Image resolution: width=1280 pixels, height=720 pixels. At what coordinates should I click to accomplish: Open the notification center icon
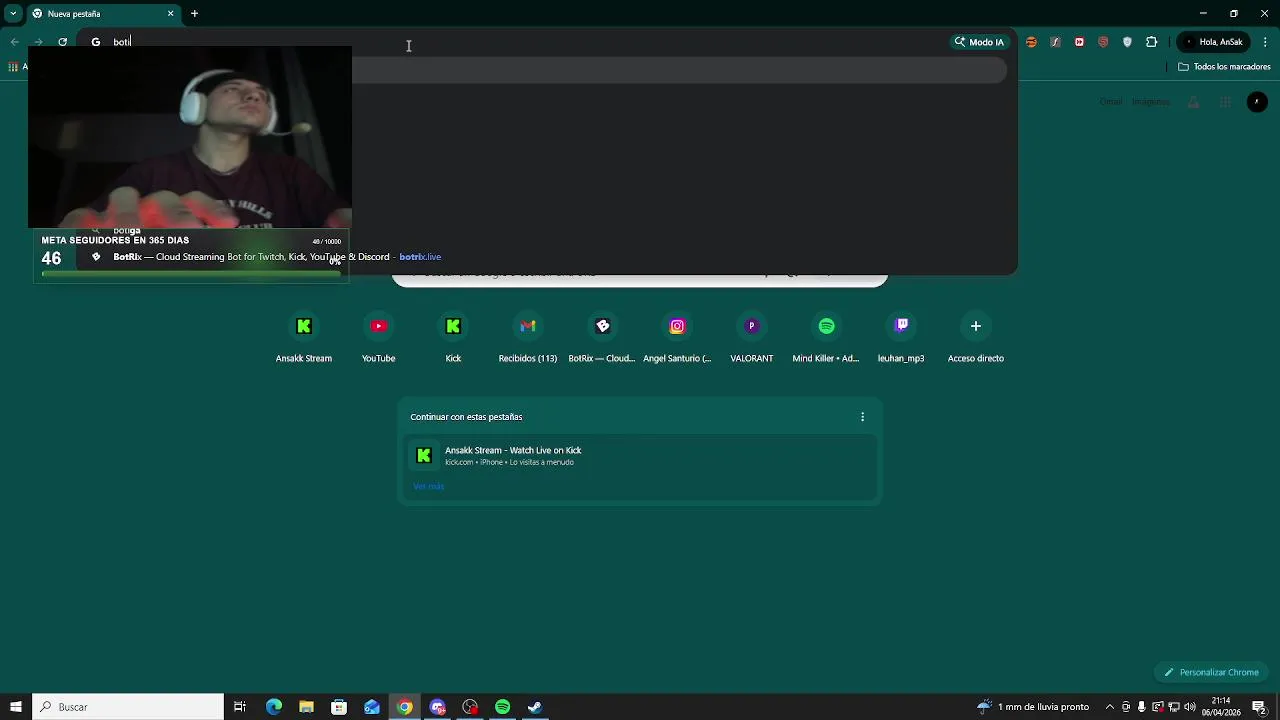click(1259, 707)
